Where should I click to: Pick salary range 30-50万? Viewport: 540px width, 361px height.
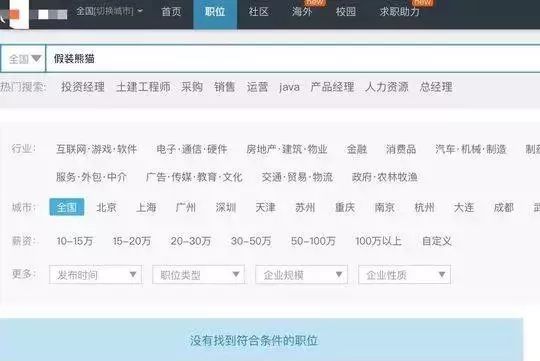(x=251, y=241)
